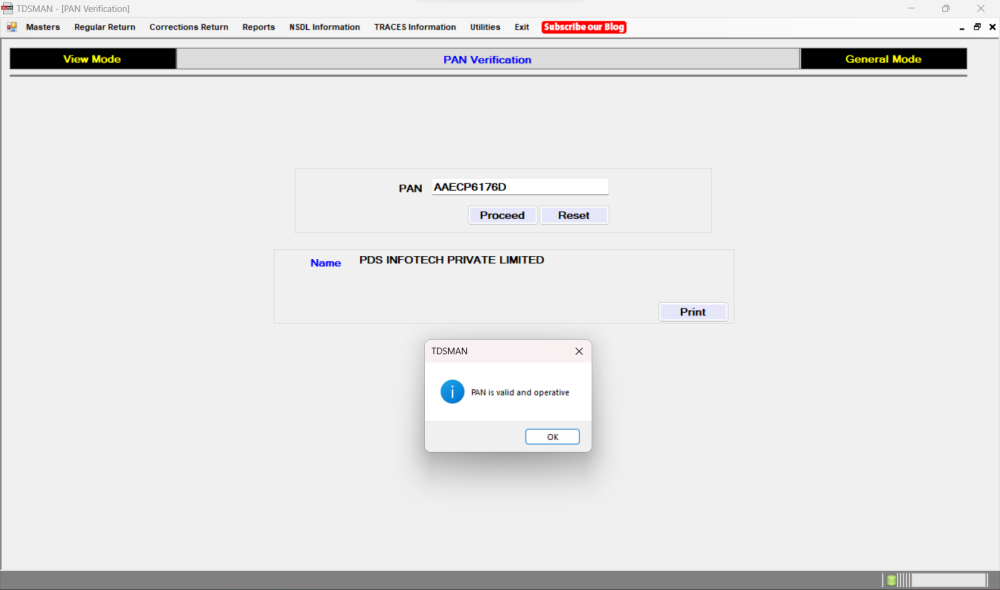Open the Corrections Return menu
The width and height of the screenshot is (1000, 590).
[x=189, y=27]
